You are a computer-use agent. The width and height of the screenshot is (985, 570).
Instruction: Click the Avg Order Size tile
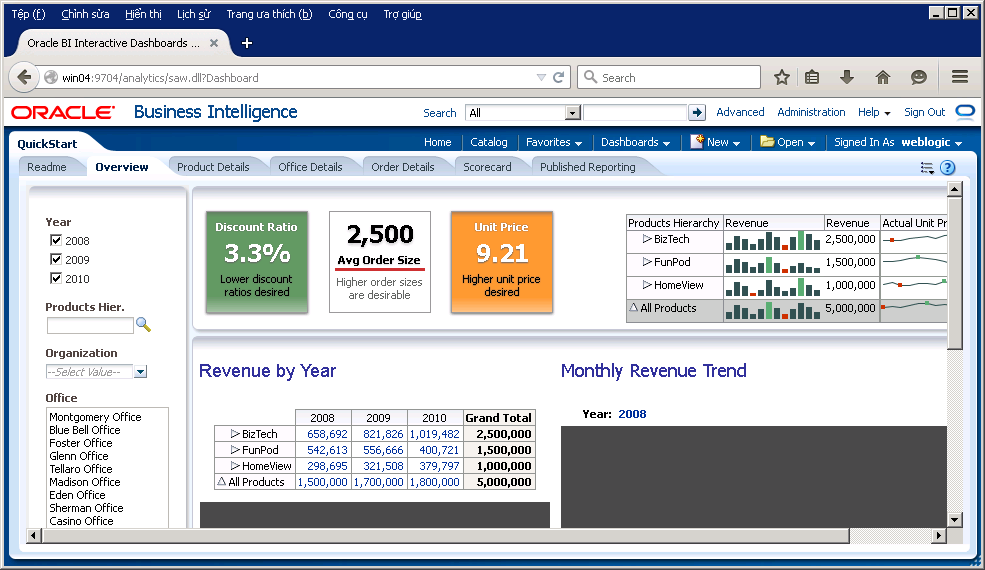click(379, 261)
